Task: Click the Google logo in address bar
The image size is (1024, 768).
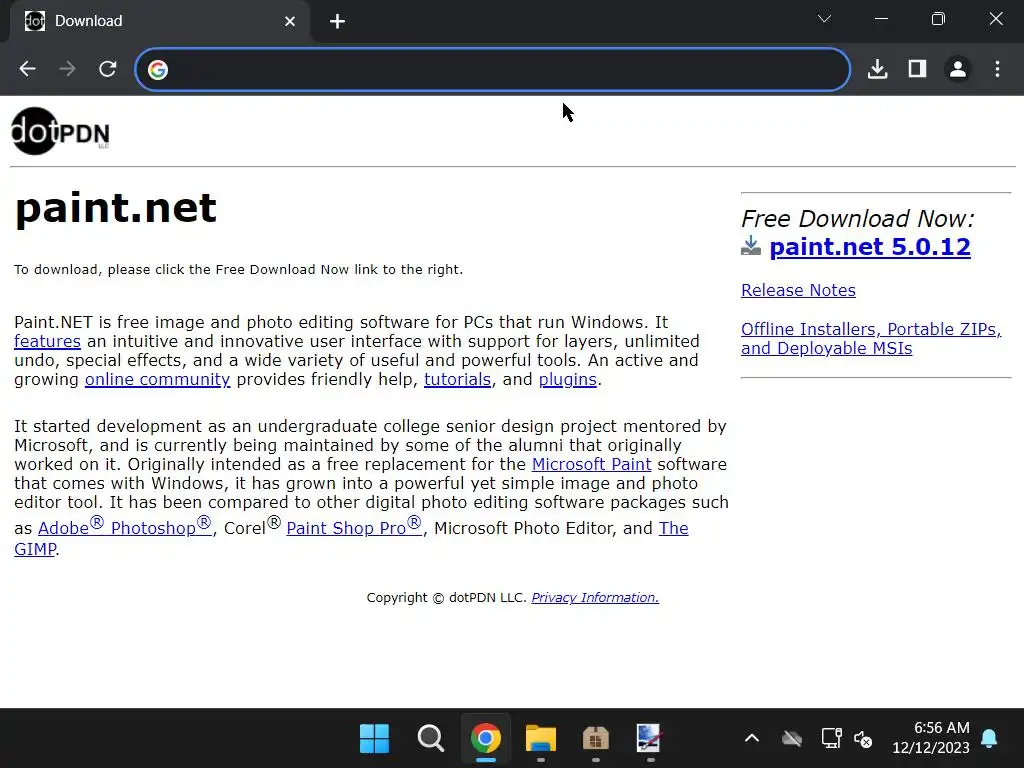Action: point(157,69)
